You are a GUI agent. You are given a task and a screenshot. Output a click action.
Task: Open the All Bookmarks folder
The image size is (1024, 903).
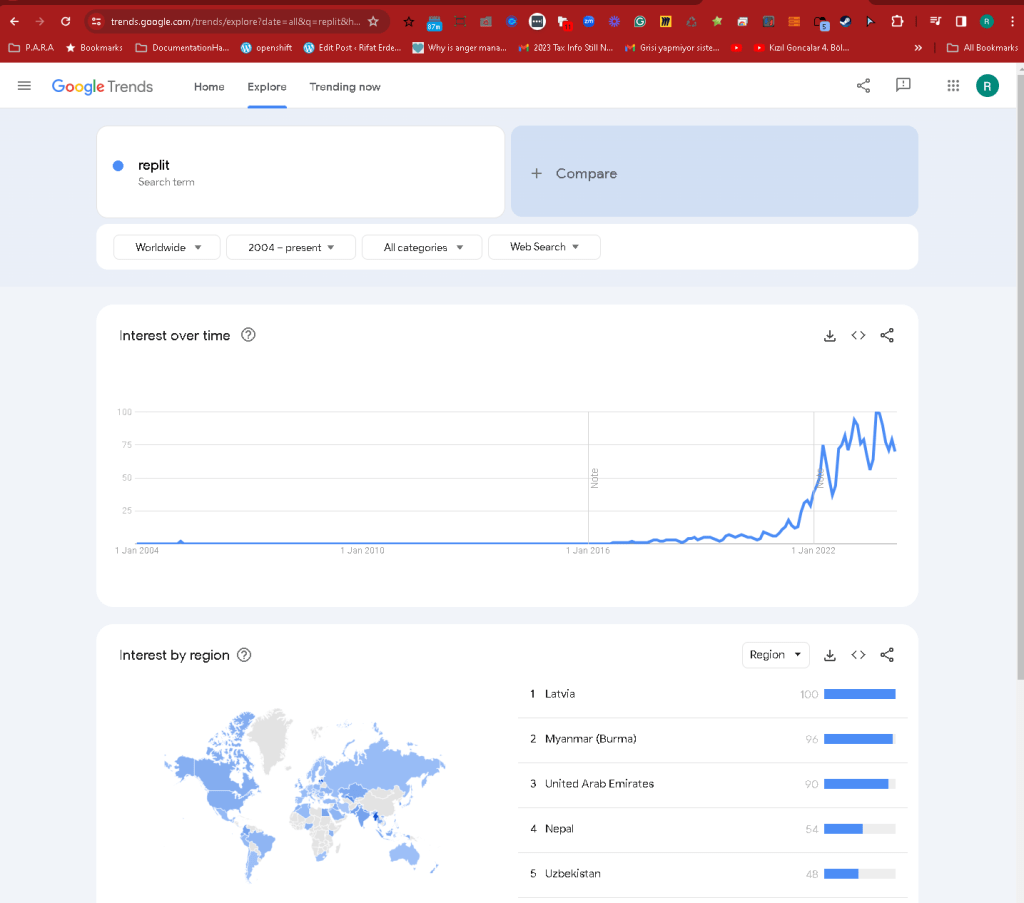tap(982, 48)
